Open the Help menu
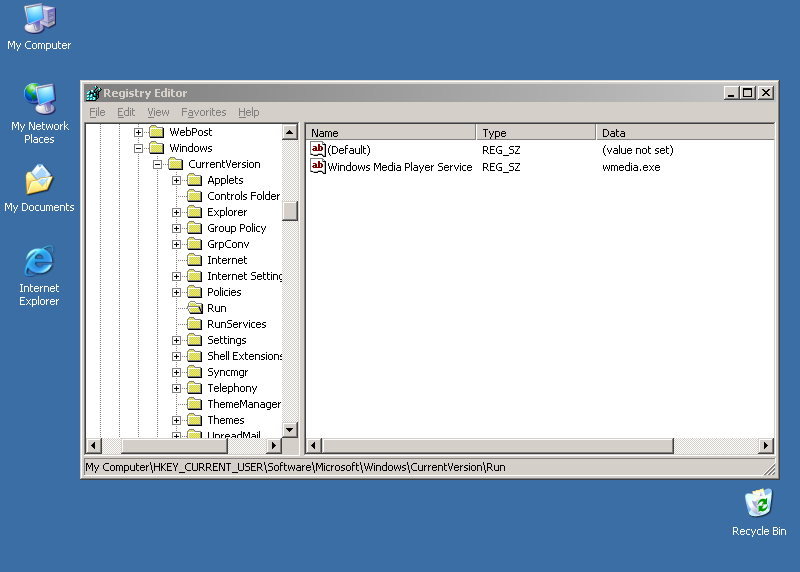 248,112
